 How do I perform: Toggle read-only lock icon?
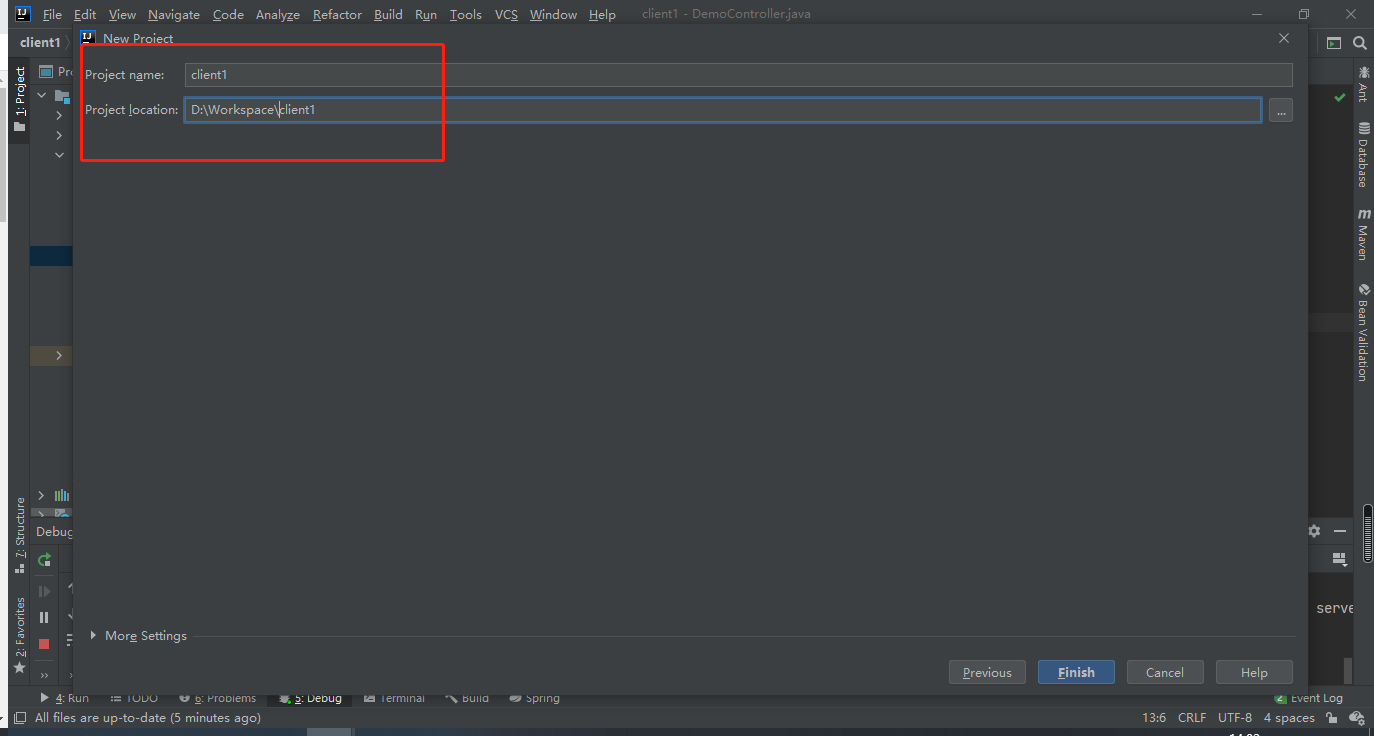tap(1332, 718)
